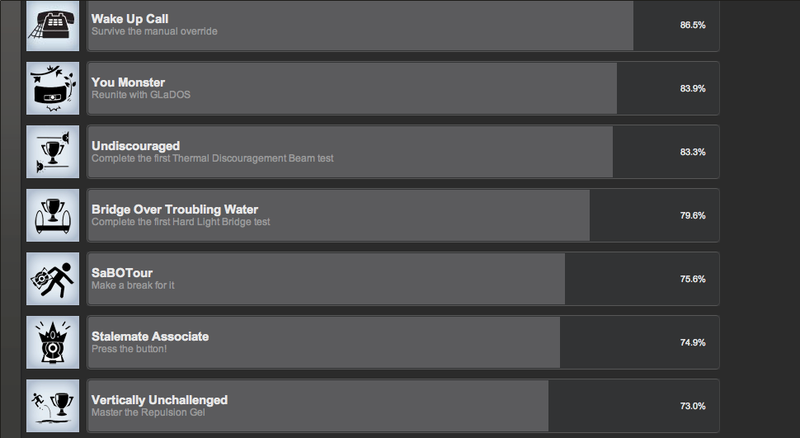Click the Wake Up Call achievement title
This screenshot has width=800, height=438.
point(130,19)
